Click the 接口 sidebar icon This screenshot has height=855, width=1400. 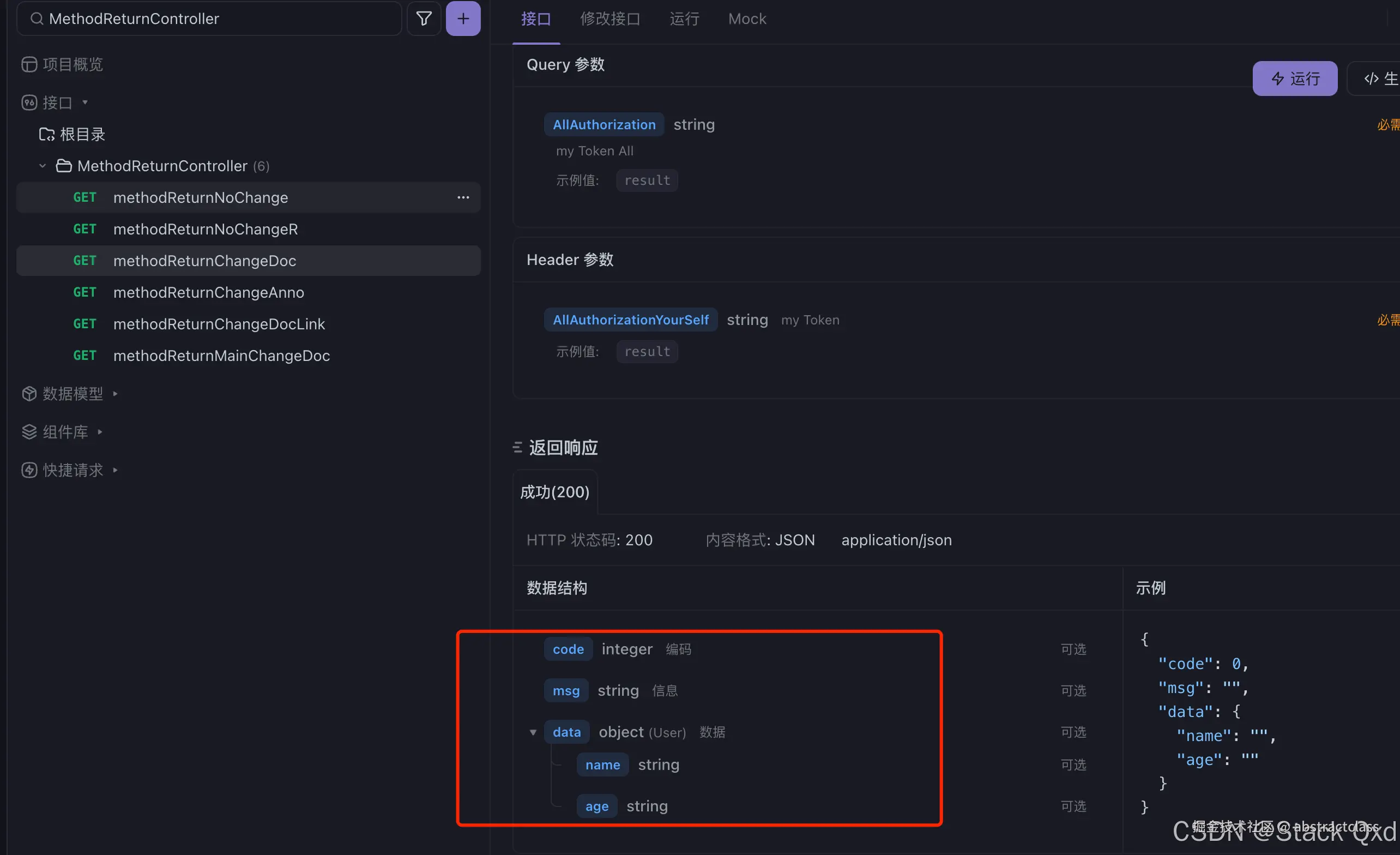29,103
